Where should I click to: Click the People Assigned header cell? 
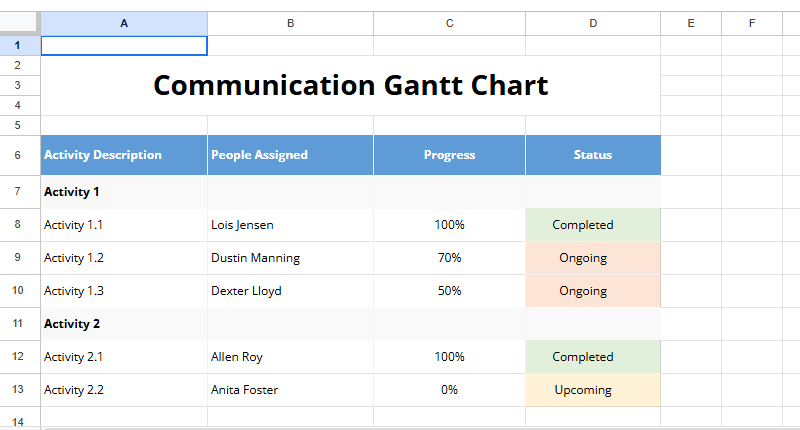click(260, 155)
